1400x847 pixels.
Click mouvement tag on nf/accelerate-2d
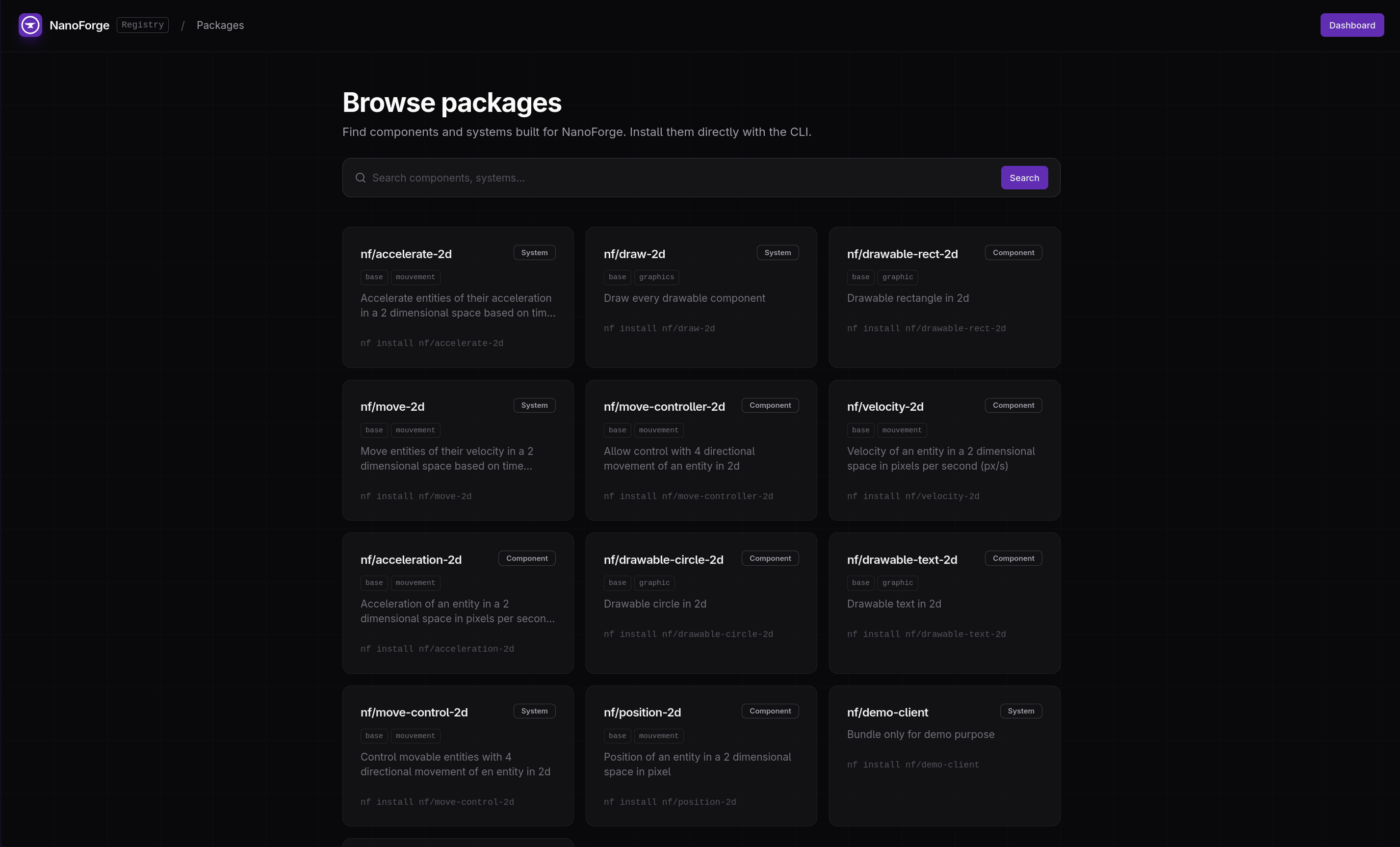[x=415, y=277]
